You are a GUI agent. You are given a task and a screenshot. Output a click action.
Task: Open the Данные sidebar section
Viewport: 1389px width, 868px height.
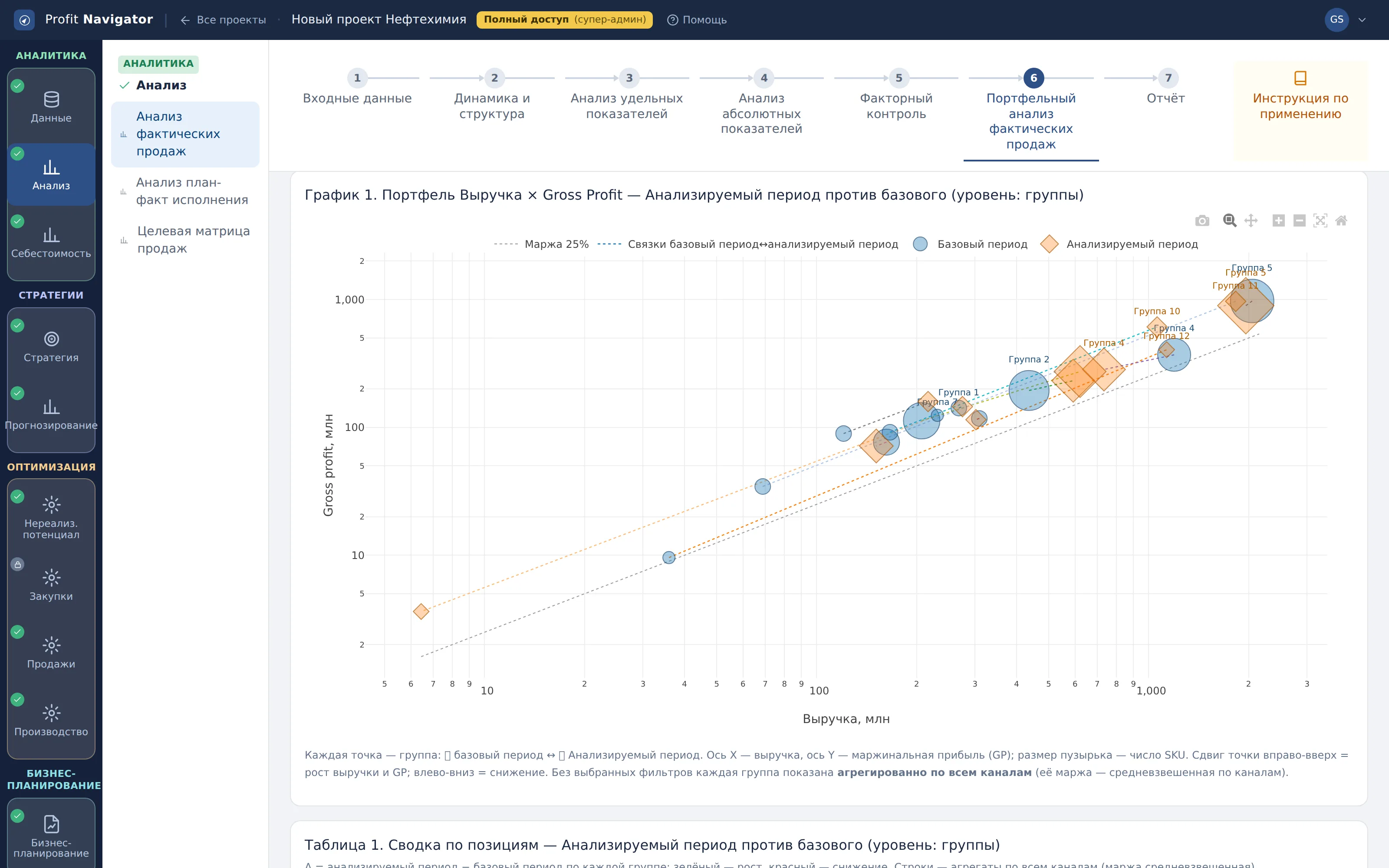pyautogui.click(x=51, y=107)
